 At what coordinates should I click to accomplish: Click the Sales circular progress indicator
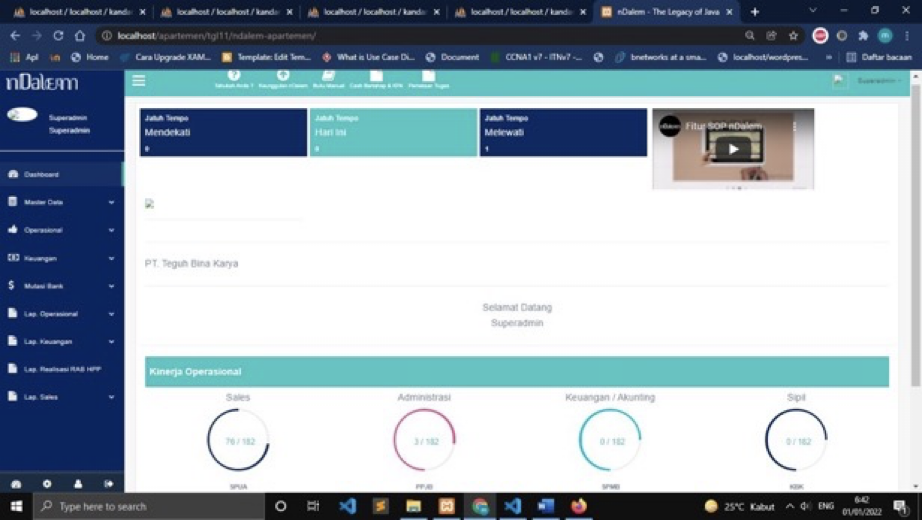238,441
